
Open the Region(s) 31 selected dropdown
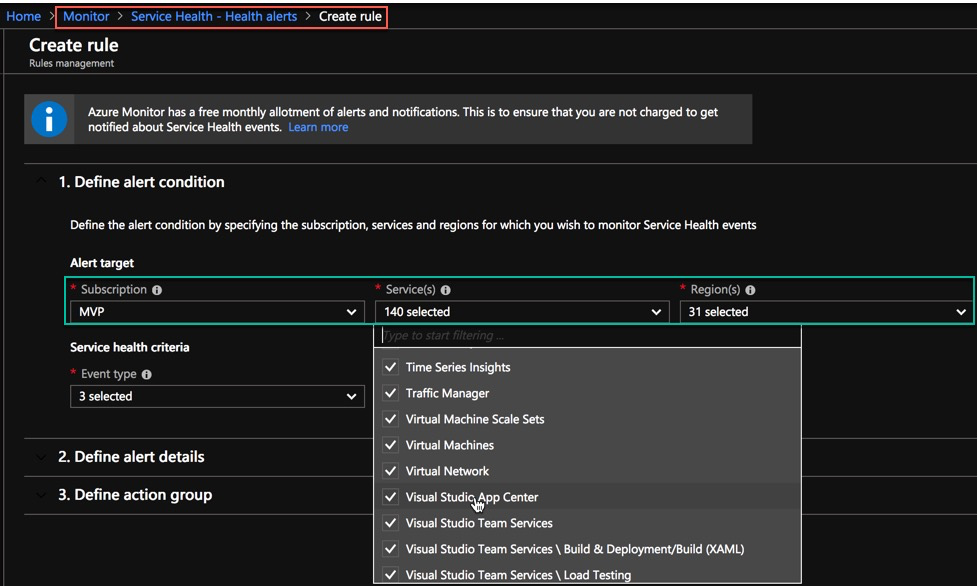(x=826, y=312)
